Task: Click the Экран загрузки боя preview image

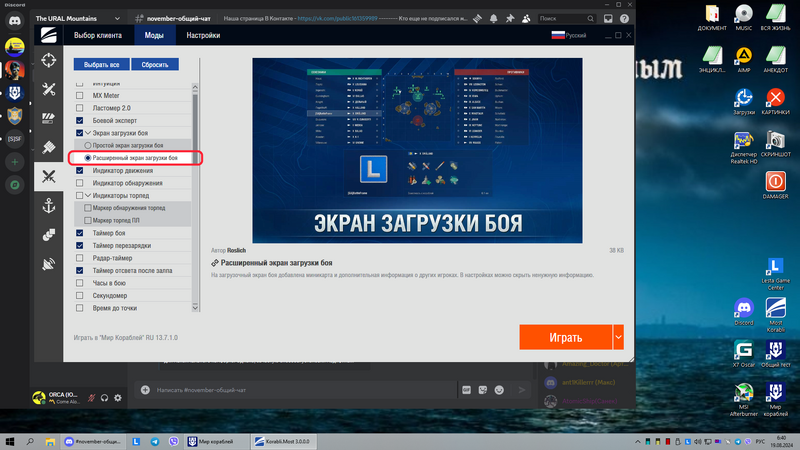Action: [x=417, y=151]
